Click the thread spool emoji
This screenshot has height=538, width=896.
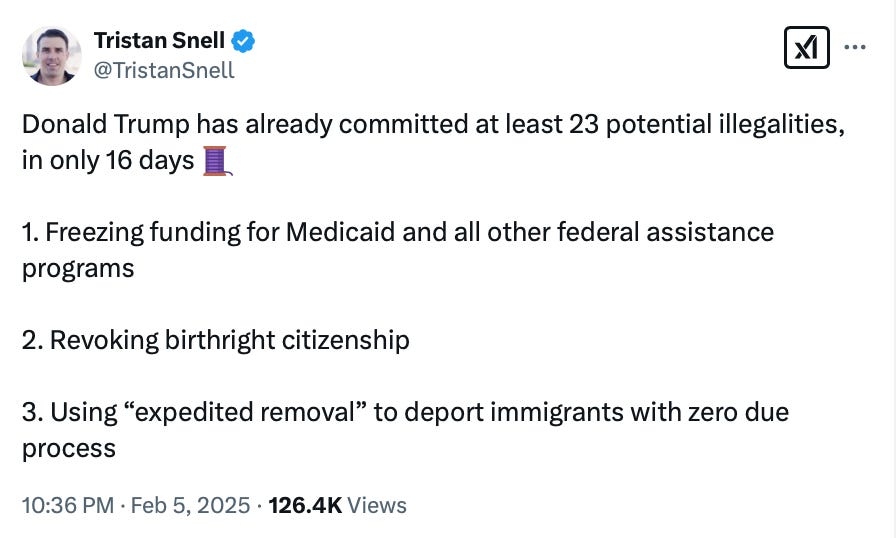tap(217, 160)
